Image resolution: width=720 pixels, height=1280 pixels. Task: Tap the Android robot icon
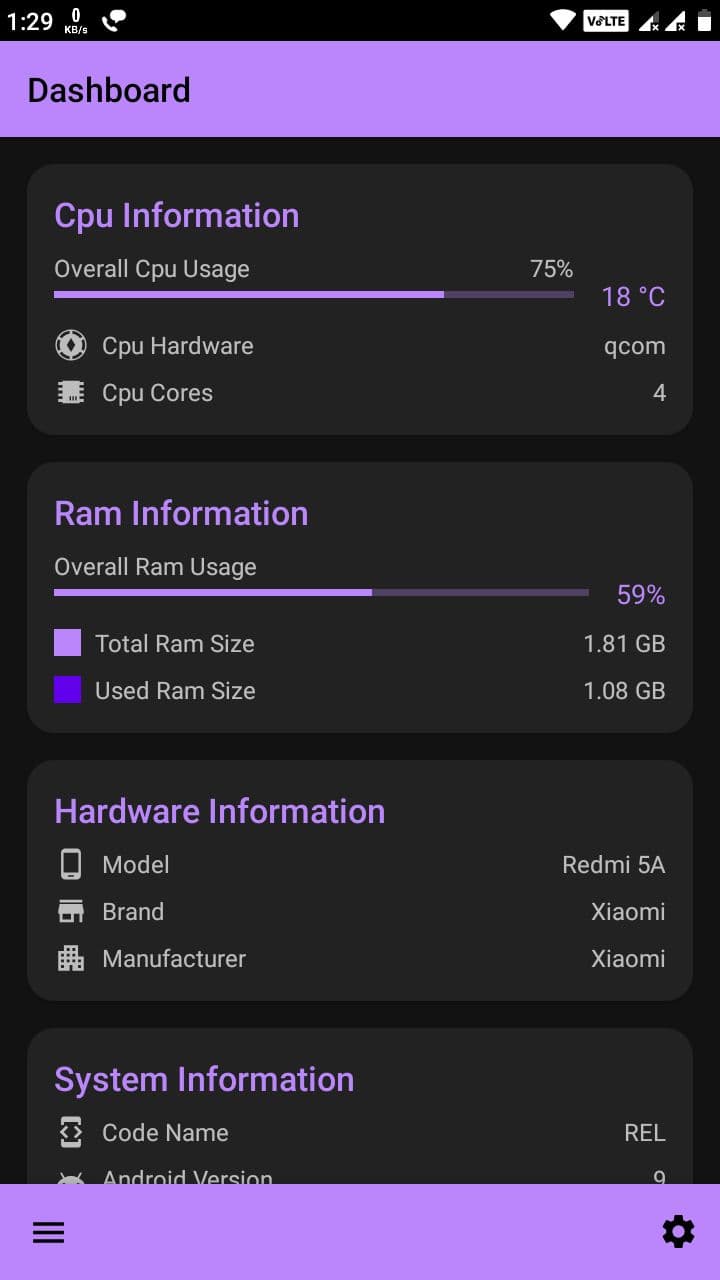[x=70, y=1179]
